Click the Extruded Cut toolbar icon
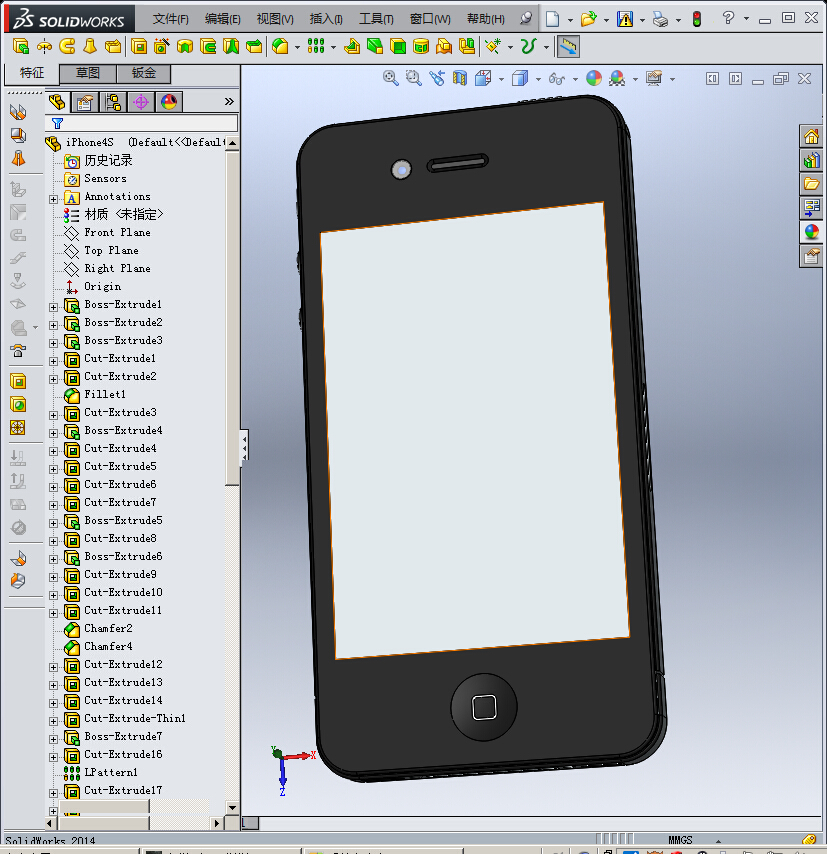 (x=139, y=47)
